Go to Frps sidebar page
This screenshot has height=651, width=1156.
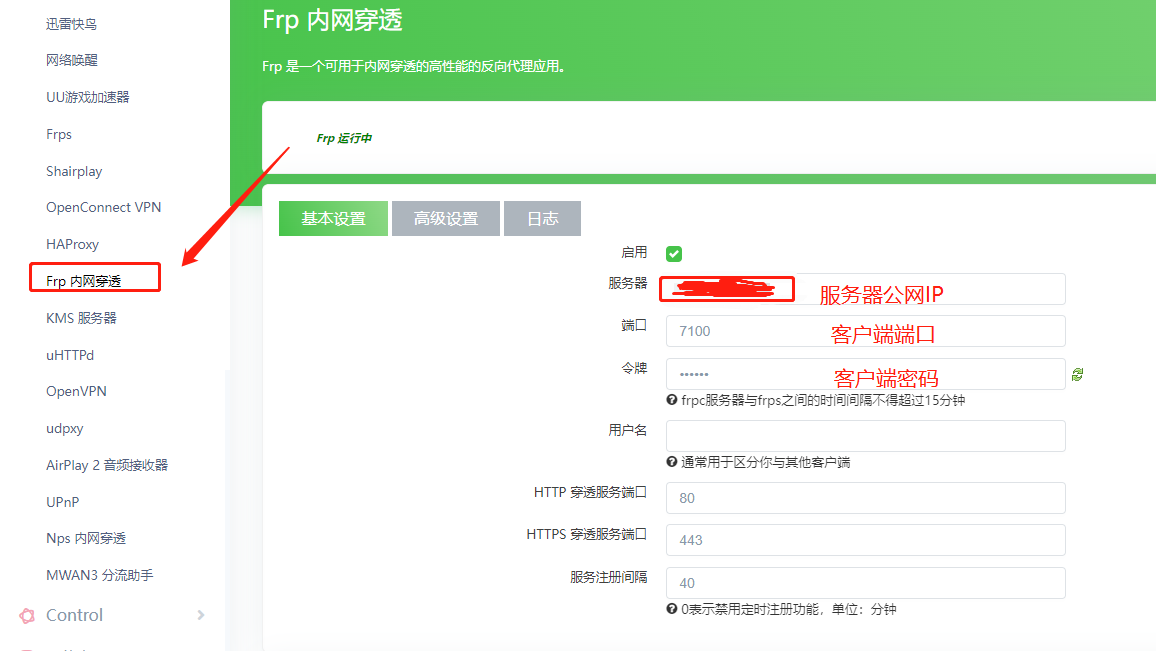point(59,134)
